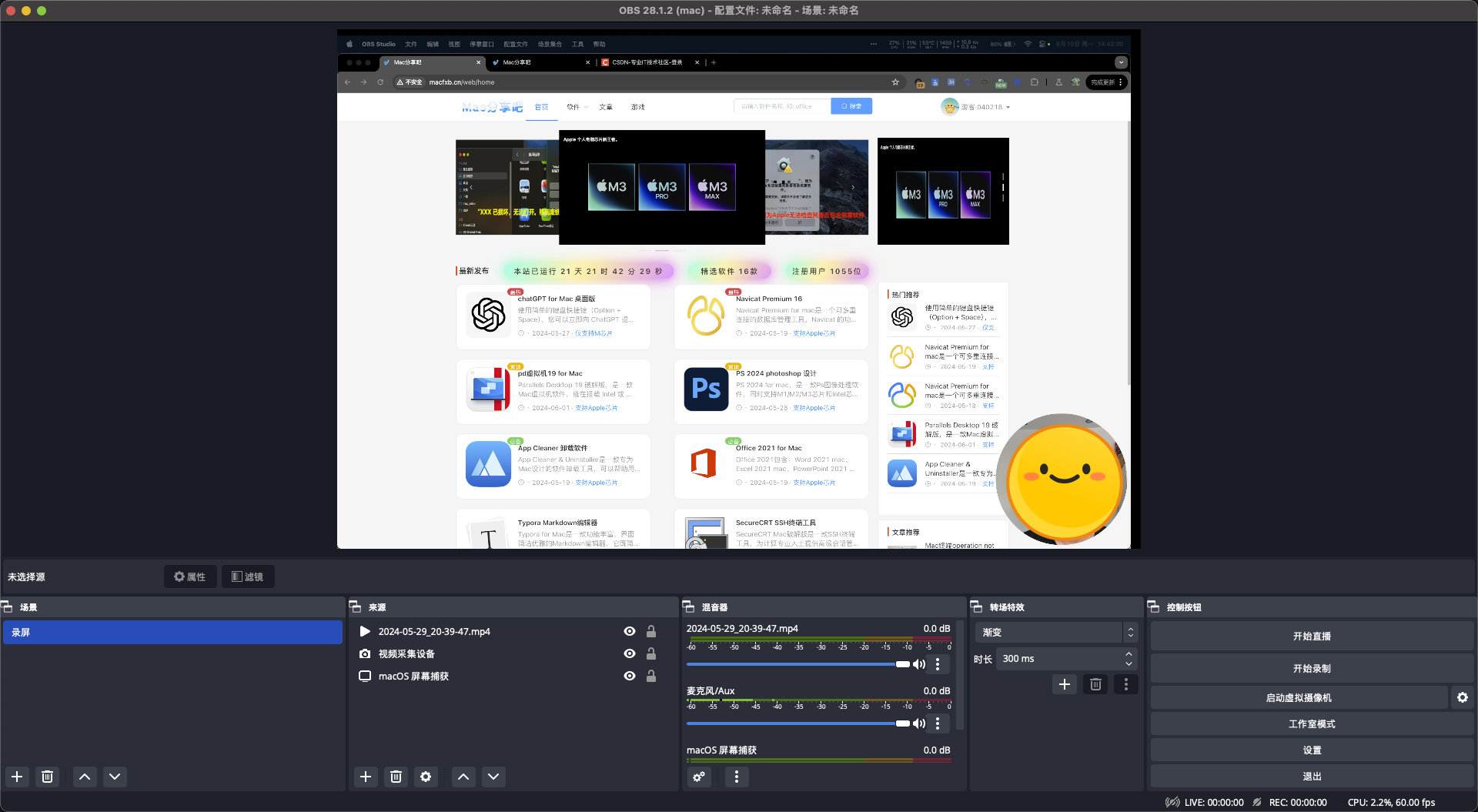
Task: Enable 工作室模式 studio mode
Action: click(x=1312, y=723)
